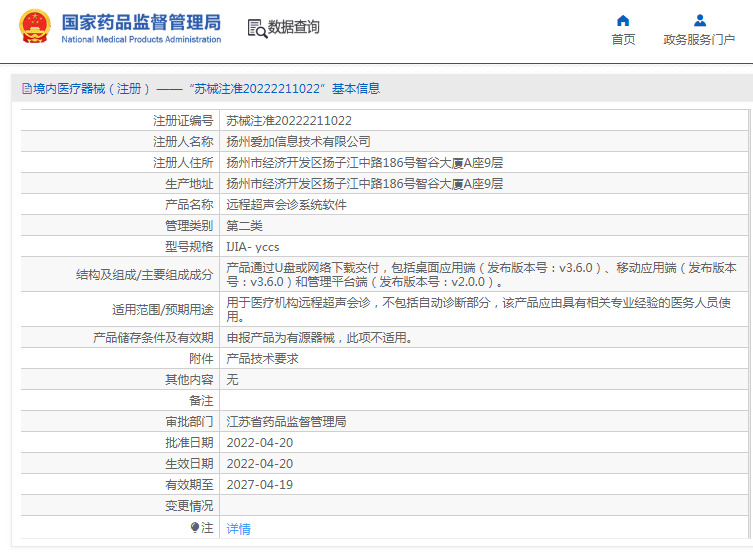The width and height of the screenshot is (753, 558).
Task: Click the 数据查询 heading text
Action: coord(293,27)
